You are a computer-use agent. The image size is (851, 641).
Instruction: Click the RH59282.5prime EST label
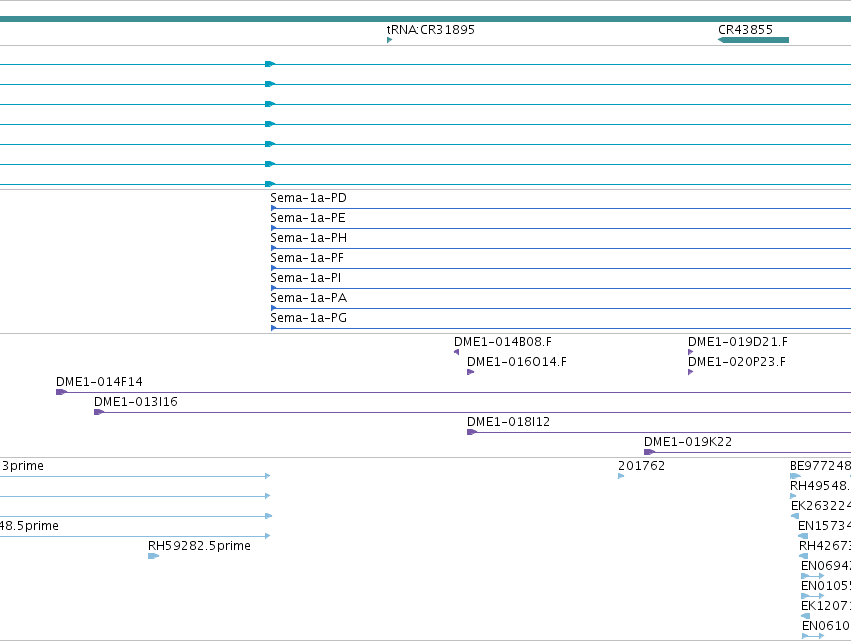pos(199,546)
